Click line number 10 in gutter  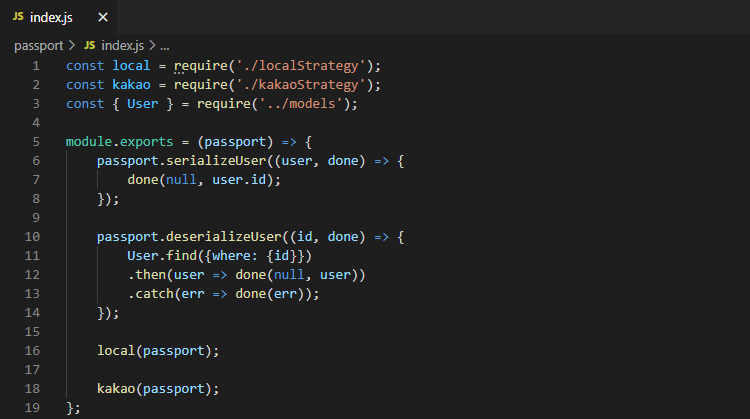[x=32, y=237]
